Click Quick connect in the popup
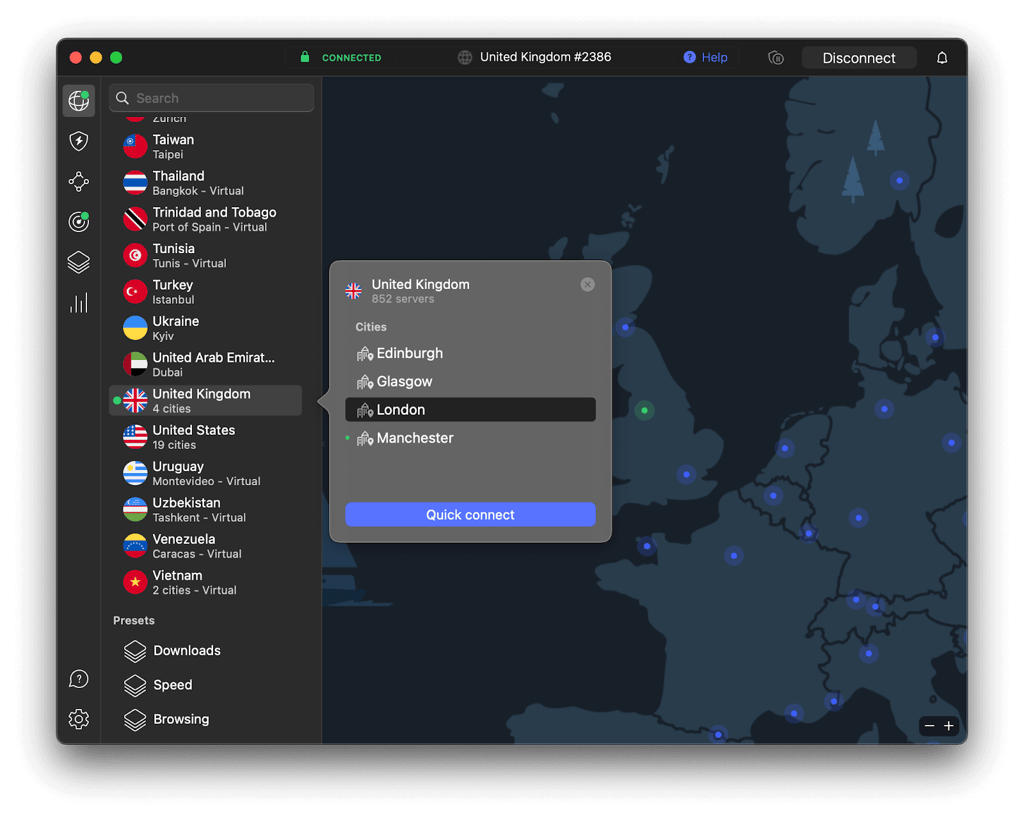 pos(470,515)
